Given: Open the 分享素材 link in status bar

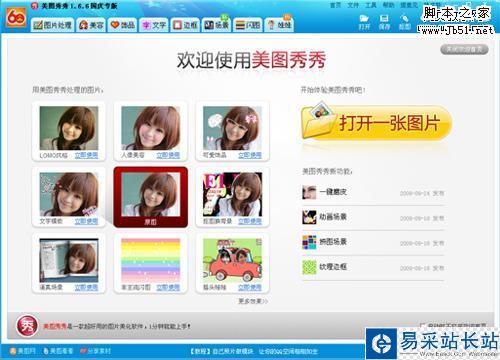Looking at the screenshot, I should pyautogui.click(x=96, y=351).
